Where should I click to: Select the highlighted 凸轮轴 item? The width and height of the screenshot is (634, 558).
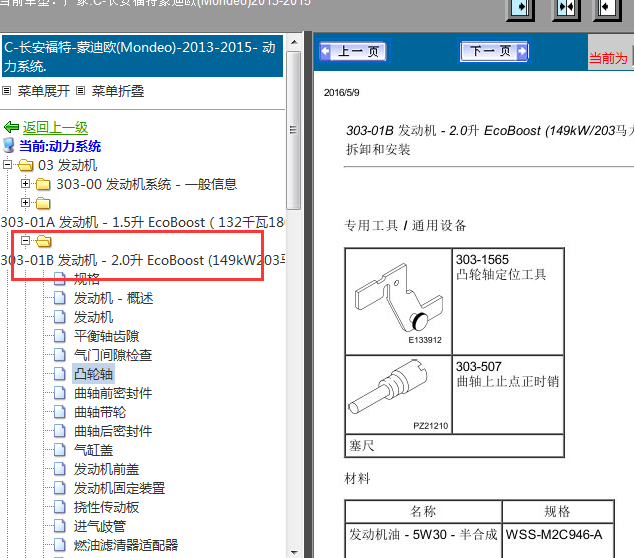(93, 374)
